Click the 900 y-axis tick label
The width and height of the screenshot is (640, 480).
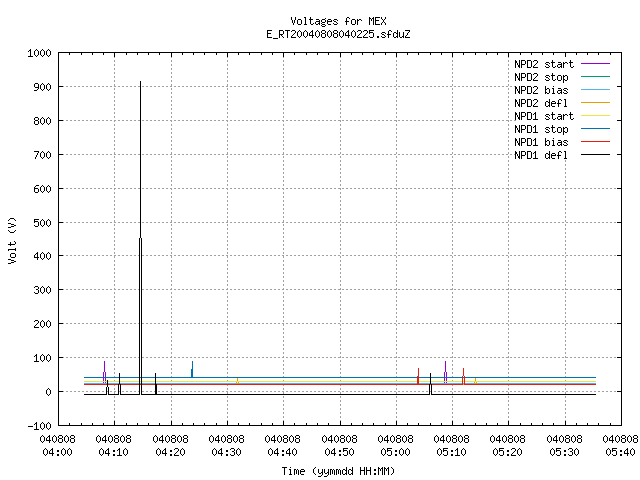point(42,87)
